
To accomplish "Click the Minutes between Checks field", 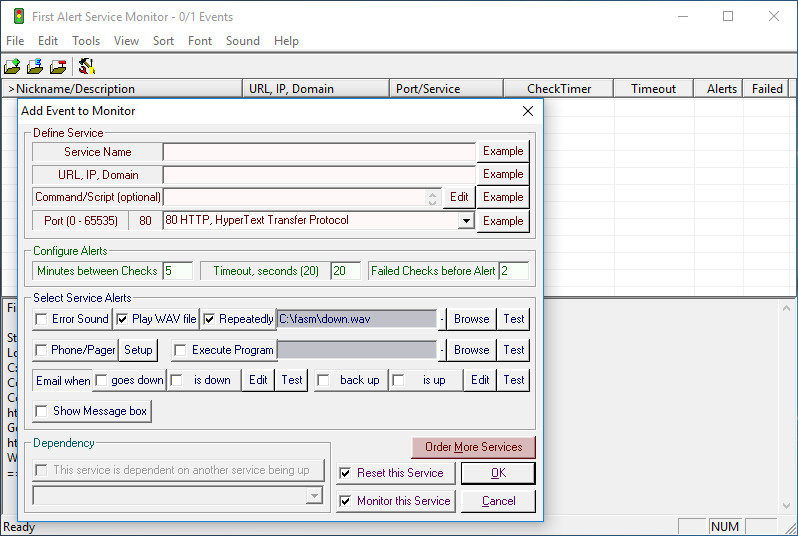I will pos(178,271).
